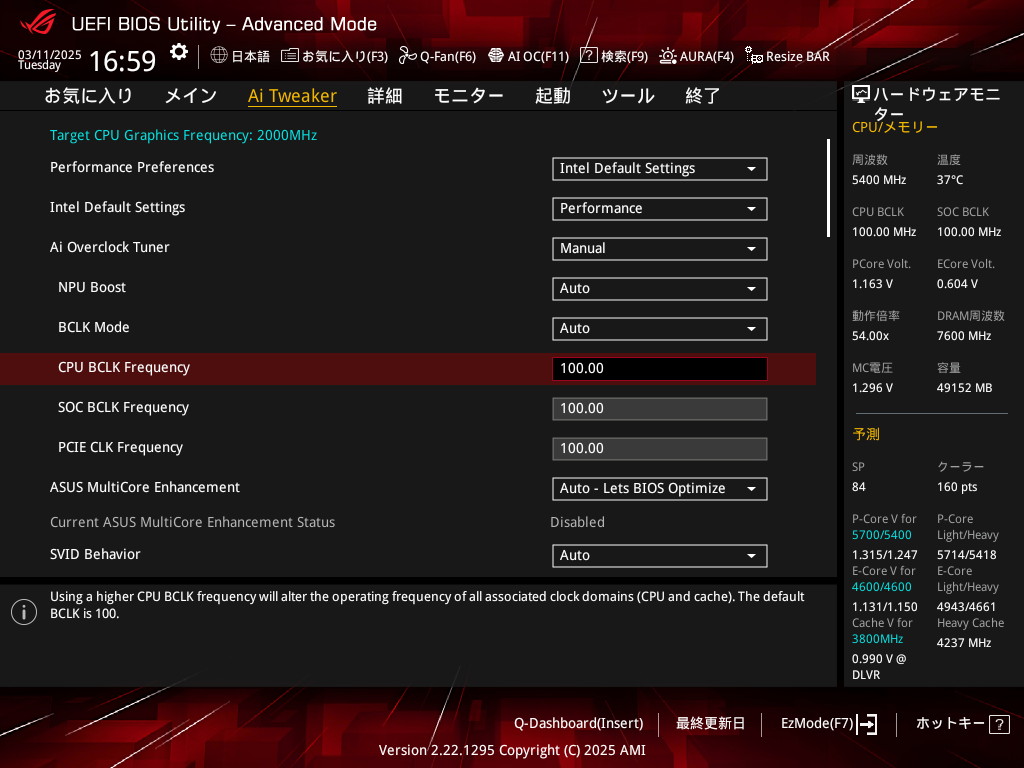The width and height of the screenshot is (1024, 768).
Task: Click the AURA lighting icon
Action: coord(667,56)
